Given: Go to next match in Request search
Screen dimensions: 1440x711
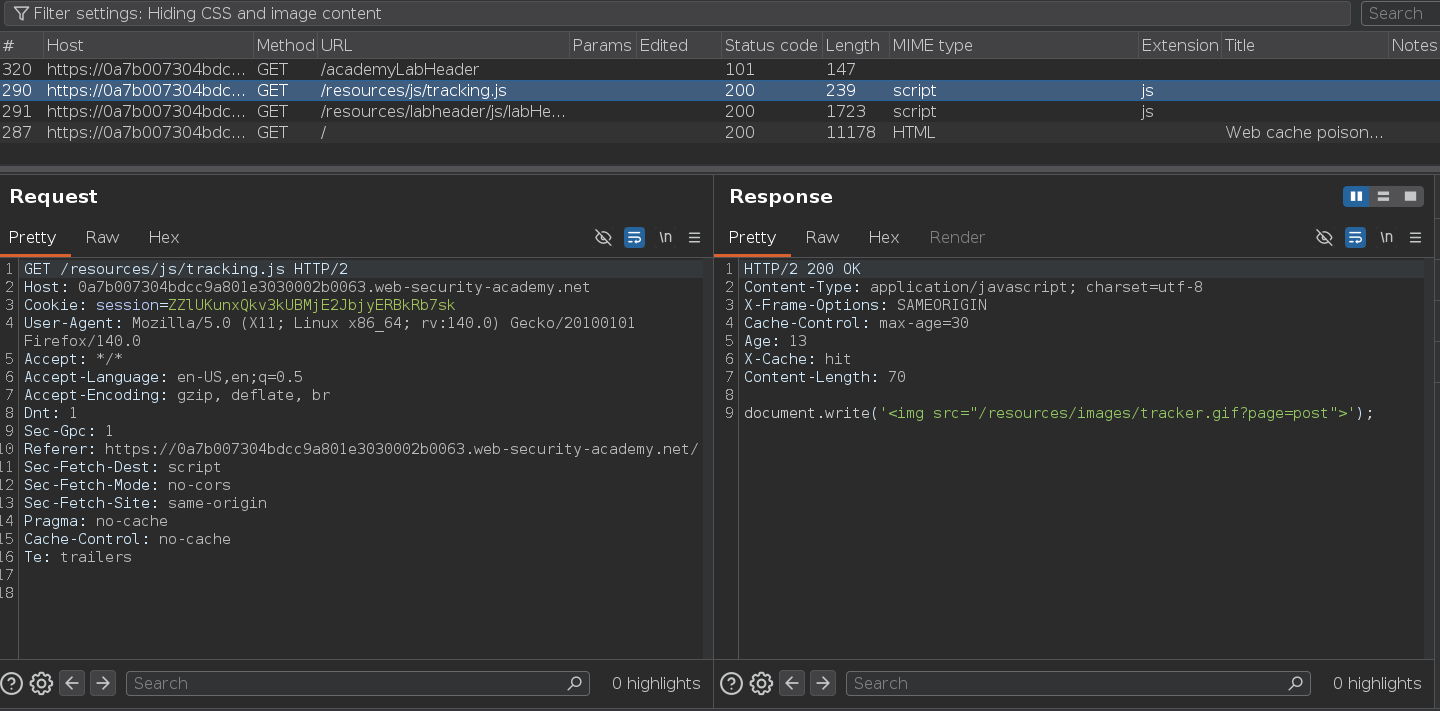Looking at the screenshot, I should click(x=103, y=683).
